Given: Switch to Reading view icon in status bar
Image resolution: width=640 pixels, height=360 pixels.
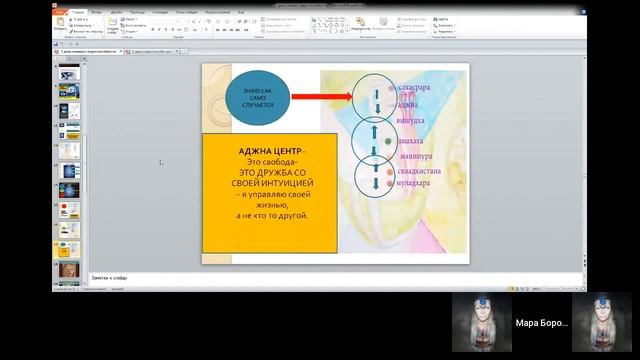Looking at the screenshot, I should [x=522, y=289].
